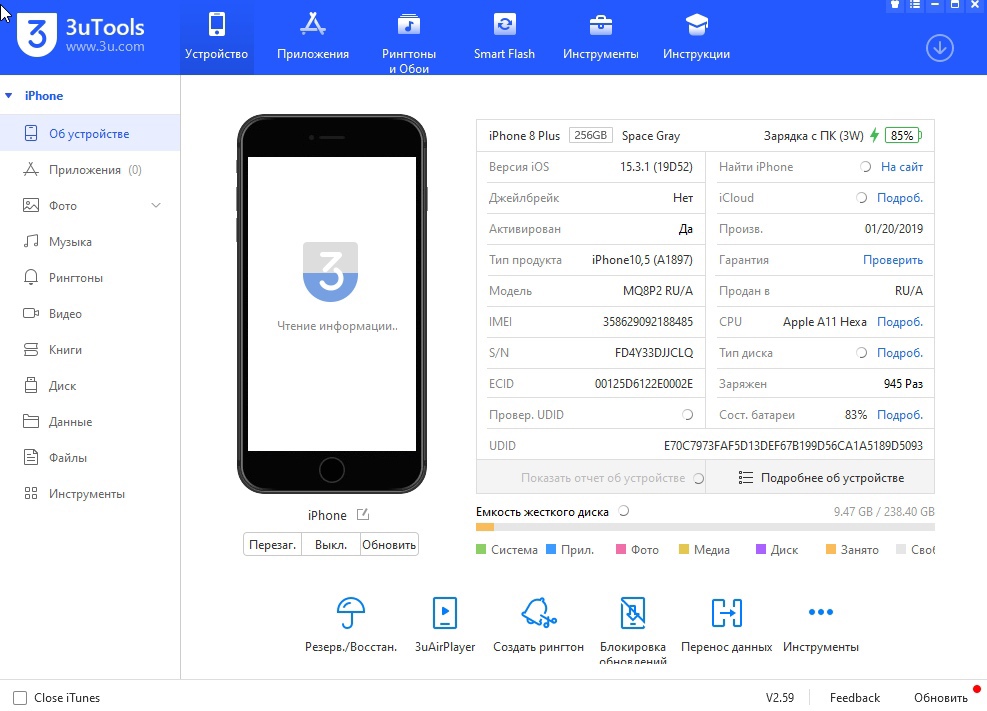
Task: Open Видео in the sidebar
Action: click(90, 313)
